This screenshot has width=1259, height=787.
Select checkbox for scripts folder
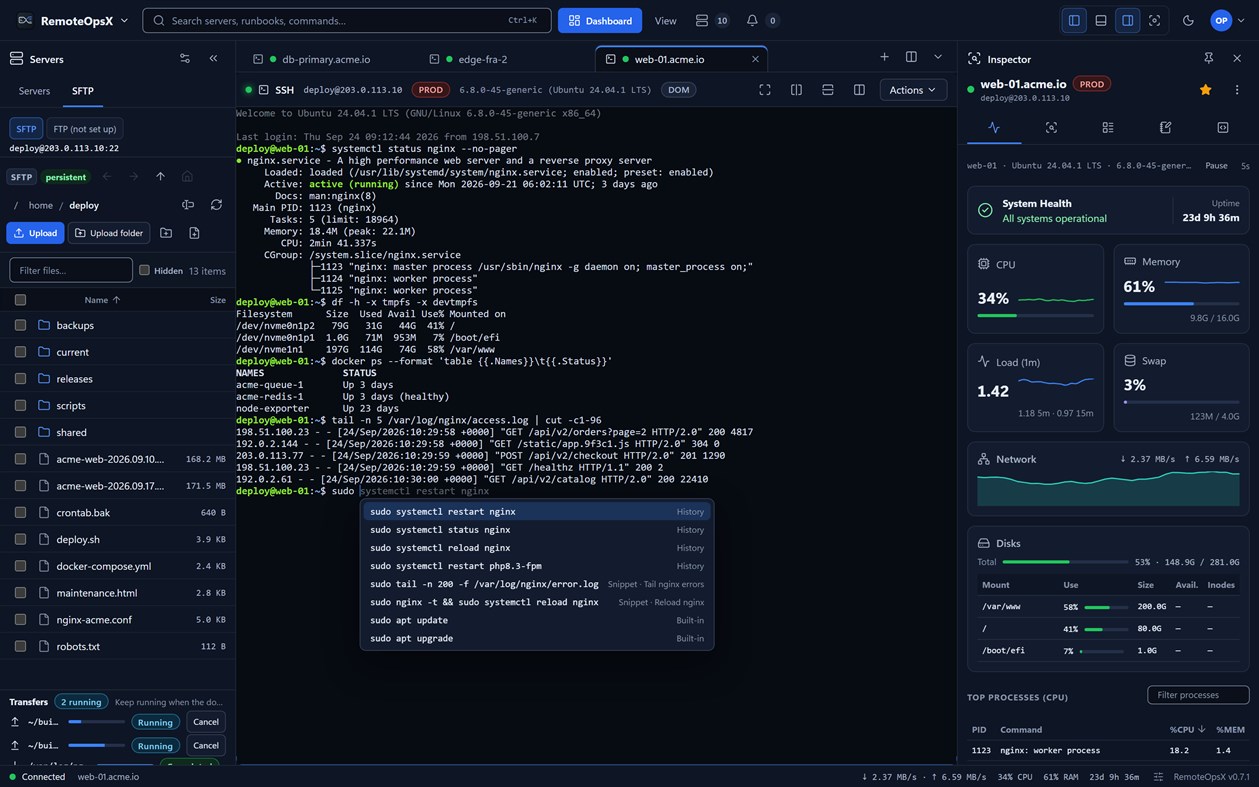(x=20, y=405)
